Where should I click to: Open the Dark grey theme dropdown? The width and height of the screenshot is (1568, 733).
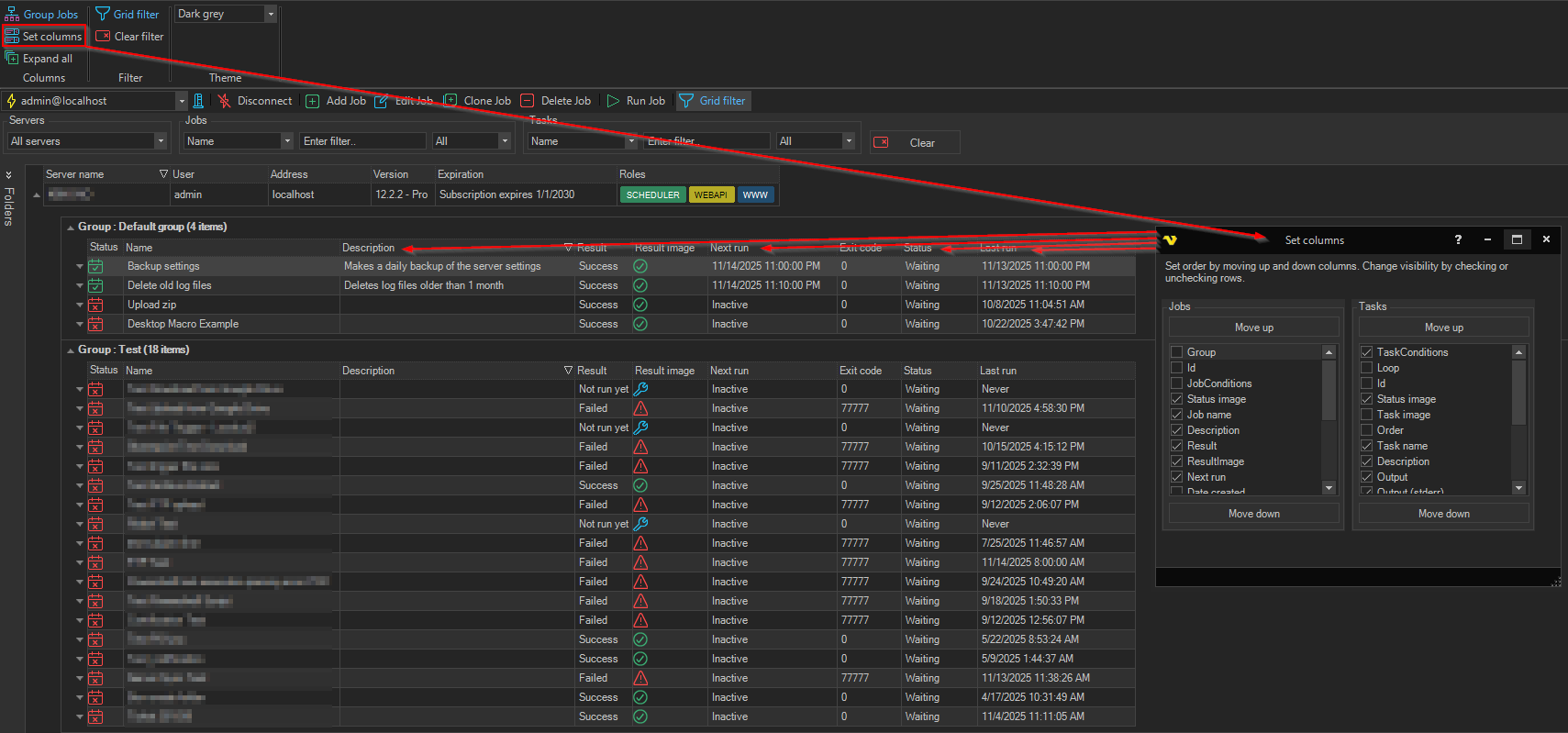pos(270,14)
